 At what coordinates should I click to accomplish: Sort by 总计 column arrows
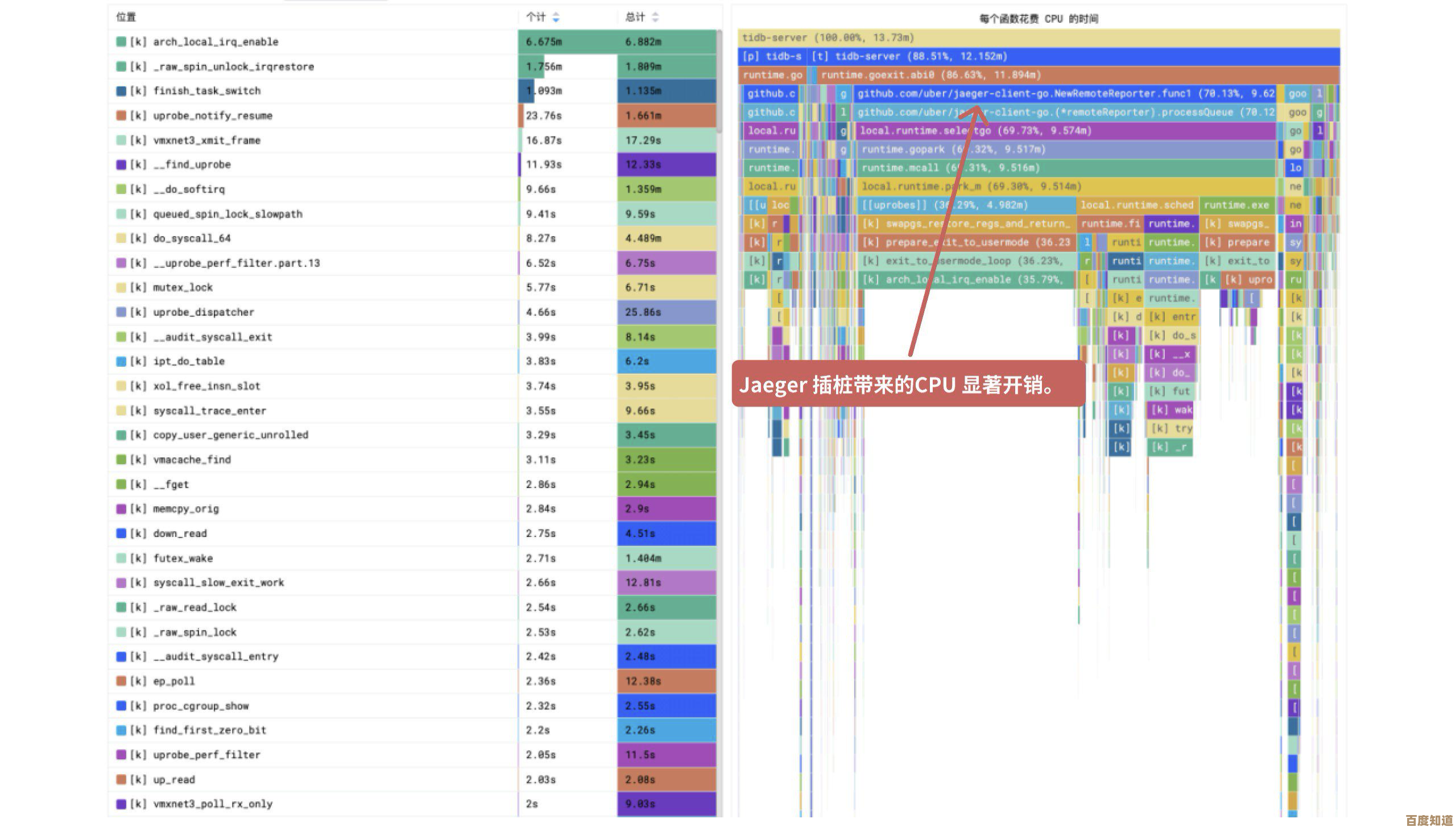coord(655,18)
